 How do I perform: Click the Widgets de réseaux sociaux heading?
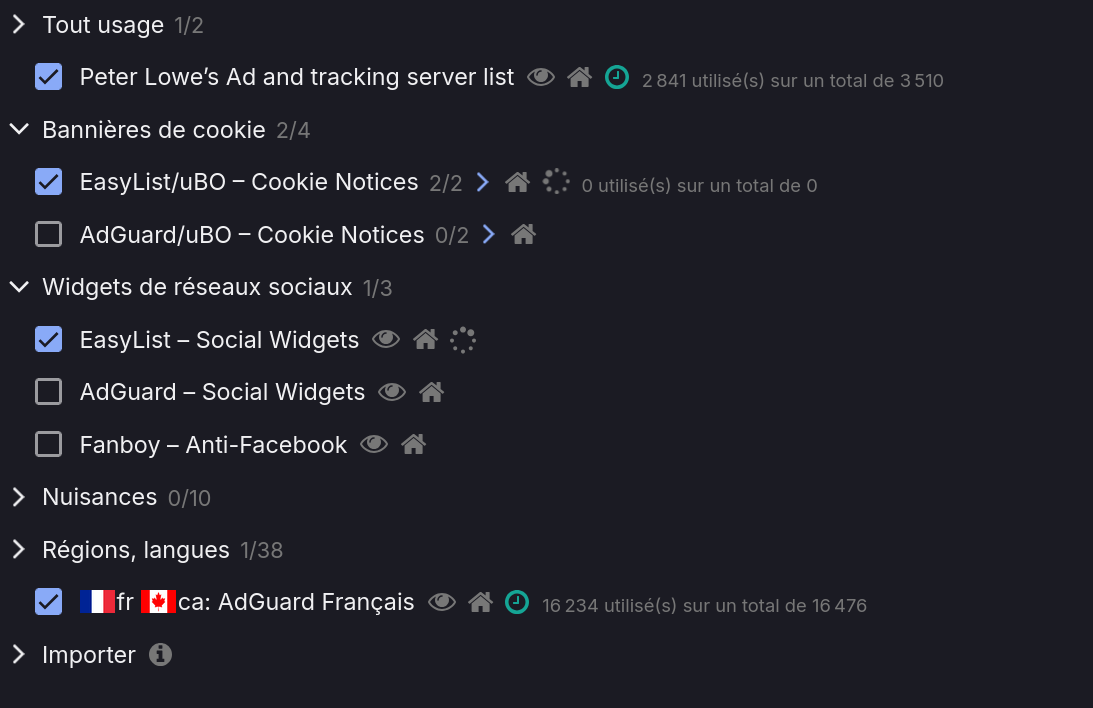click(x=197, y=288)
